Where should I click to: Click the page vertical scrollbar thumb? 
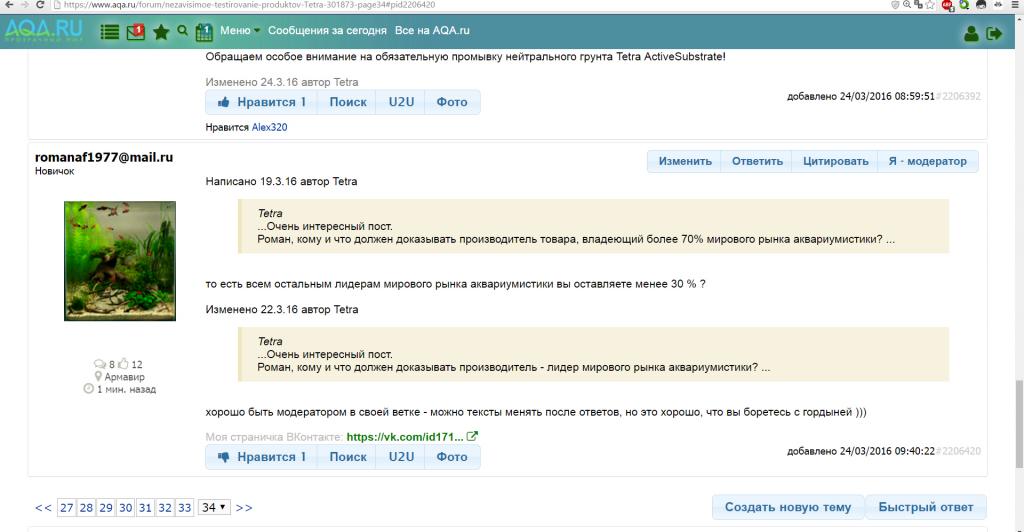pyautogui.click(x=1019, y=424)
